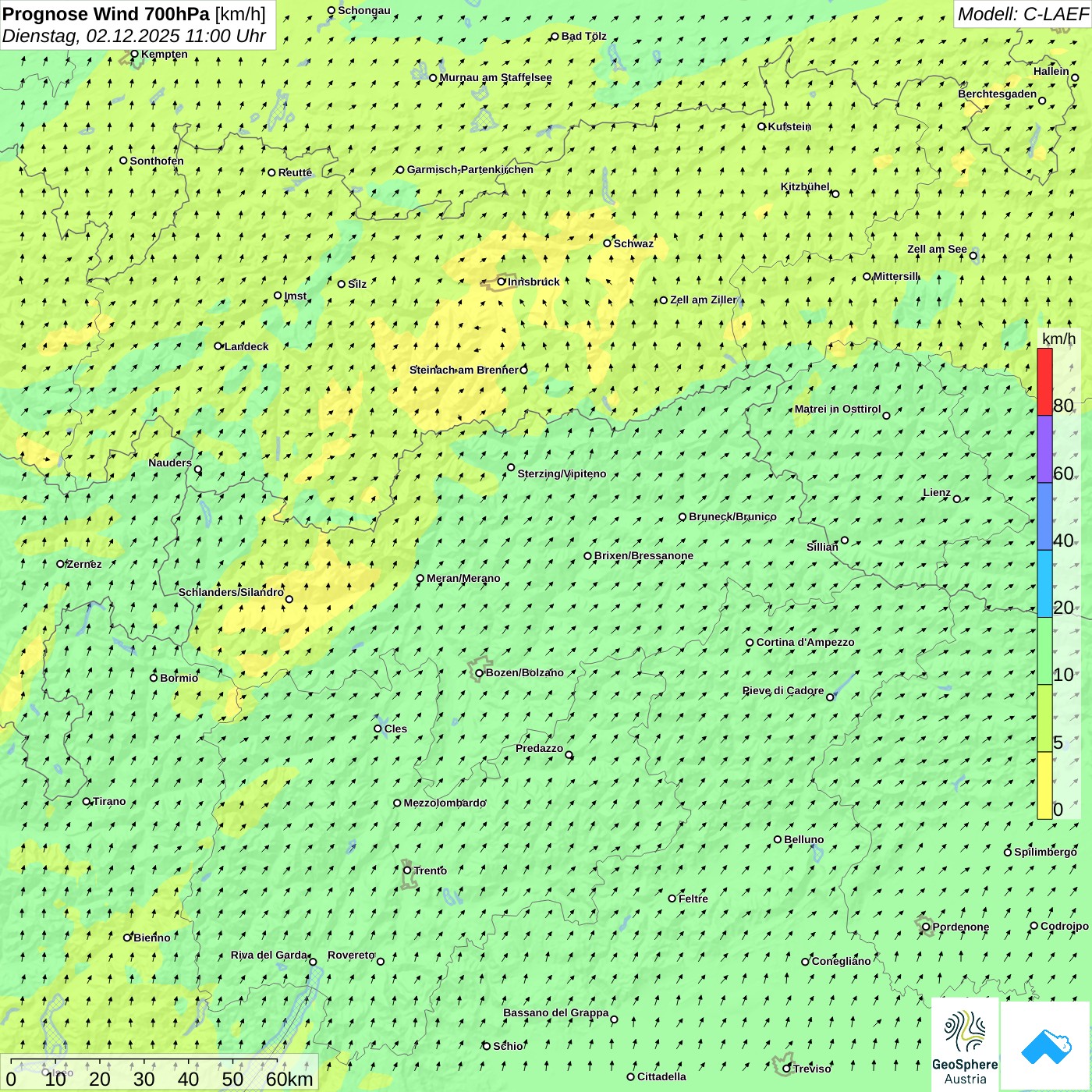Click the 'Zernez' label
The width and height of the screenshot is (1092, 1092).
84,564
